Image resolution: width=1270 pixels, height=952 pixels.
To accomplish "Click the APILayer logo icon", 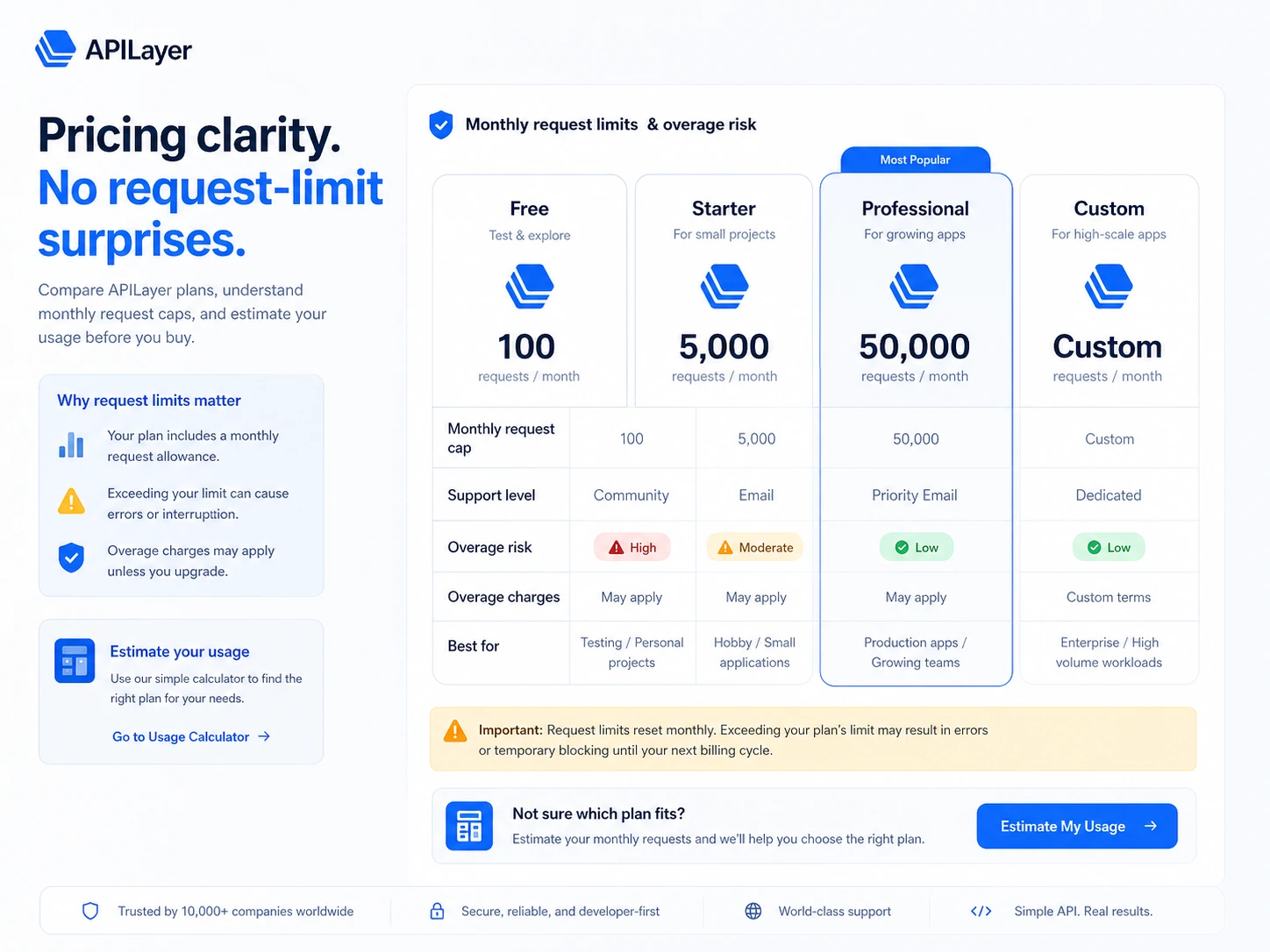I will (x=55, y=49).
